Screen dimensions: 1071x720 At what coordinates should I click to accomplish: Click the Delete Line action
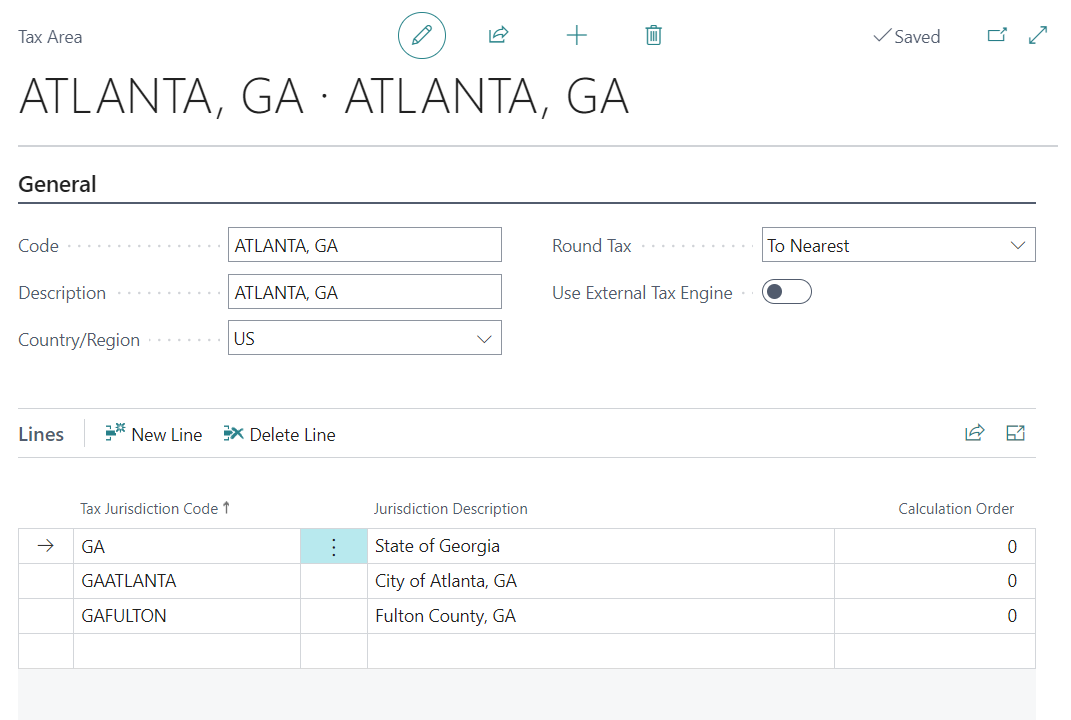pos(280,434)
